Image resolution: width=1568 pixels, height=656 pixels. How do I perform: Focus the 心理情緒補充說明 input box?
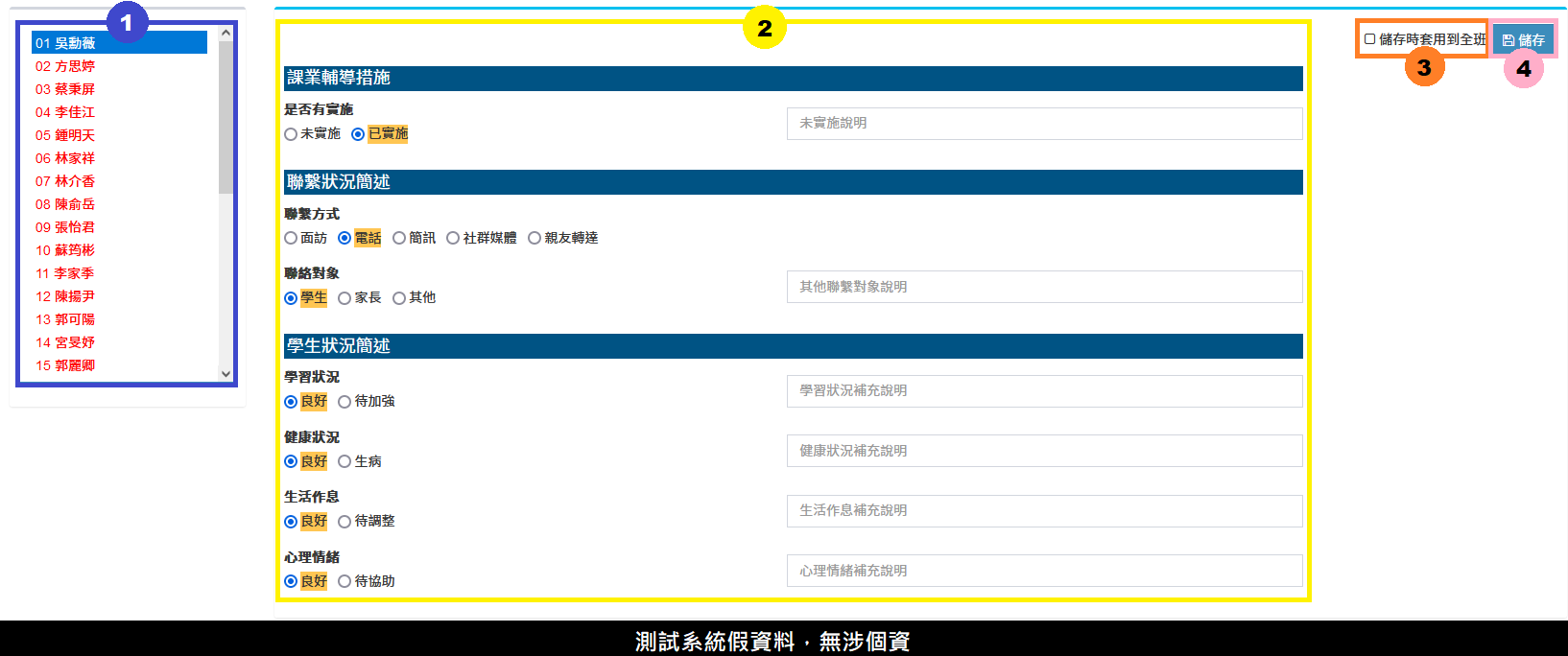1044,571
